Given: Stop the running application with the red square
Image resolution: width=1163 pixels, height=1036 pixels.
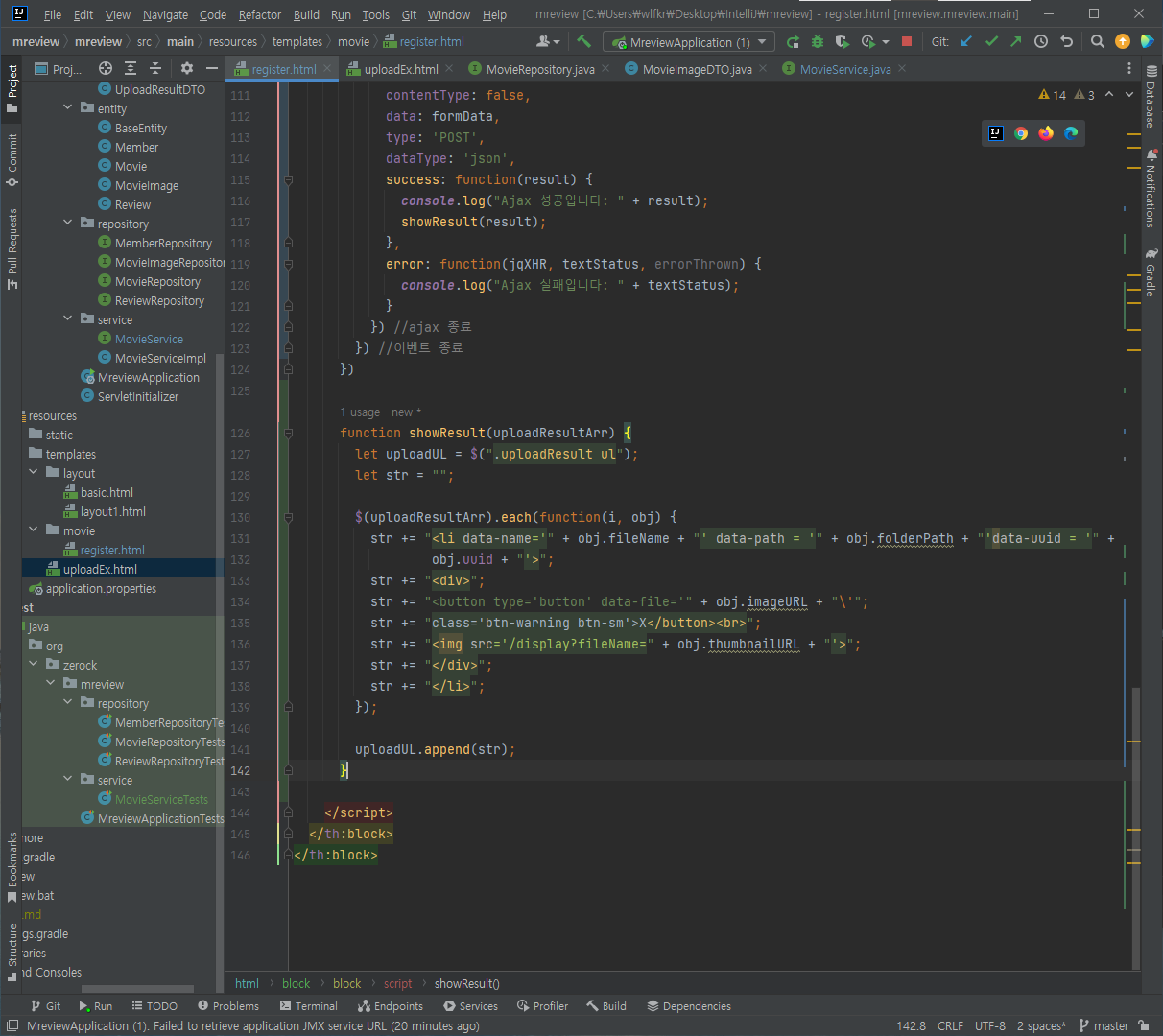Looking at the screenshot, I should [907, 42].
